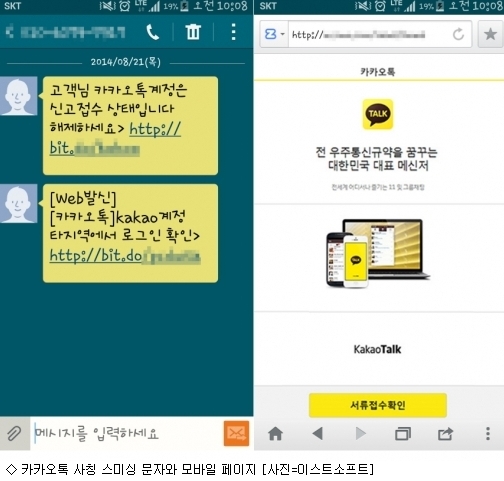This screenshot has width=504, height=481.
Task: Tap the star bookmark icon in browser
Action: coord(490,34)
